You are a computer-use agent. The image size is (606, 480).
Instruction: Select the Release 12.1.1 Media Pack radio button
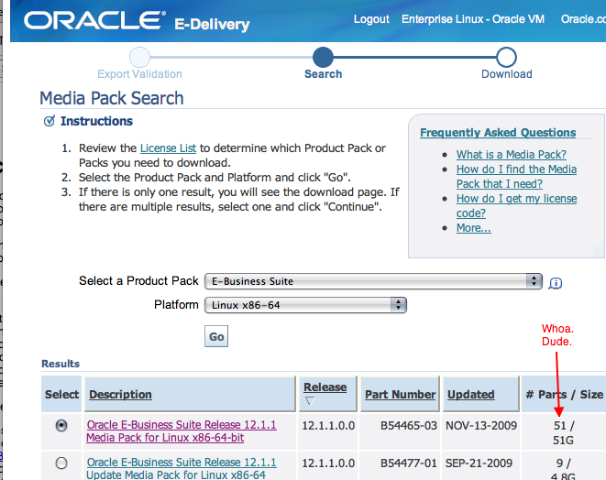[x=62, y=425]
